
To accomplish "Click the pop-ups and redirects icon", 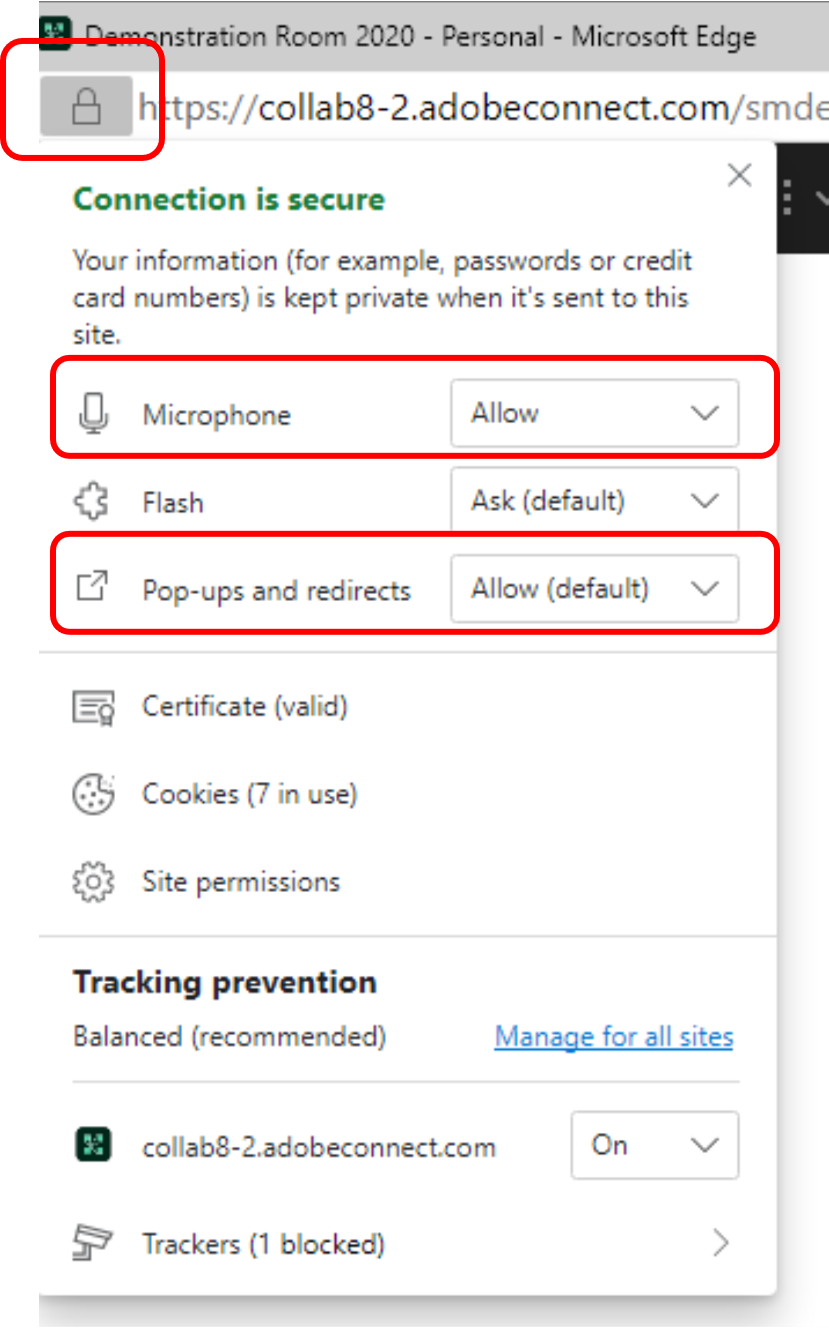I will pyautogui.click(x=94, y=588).
